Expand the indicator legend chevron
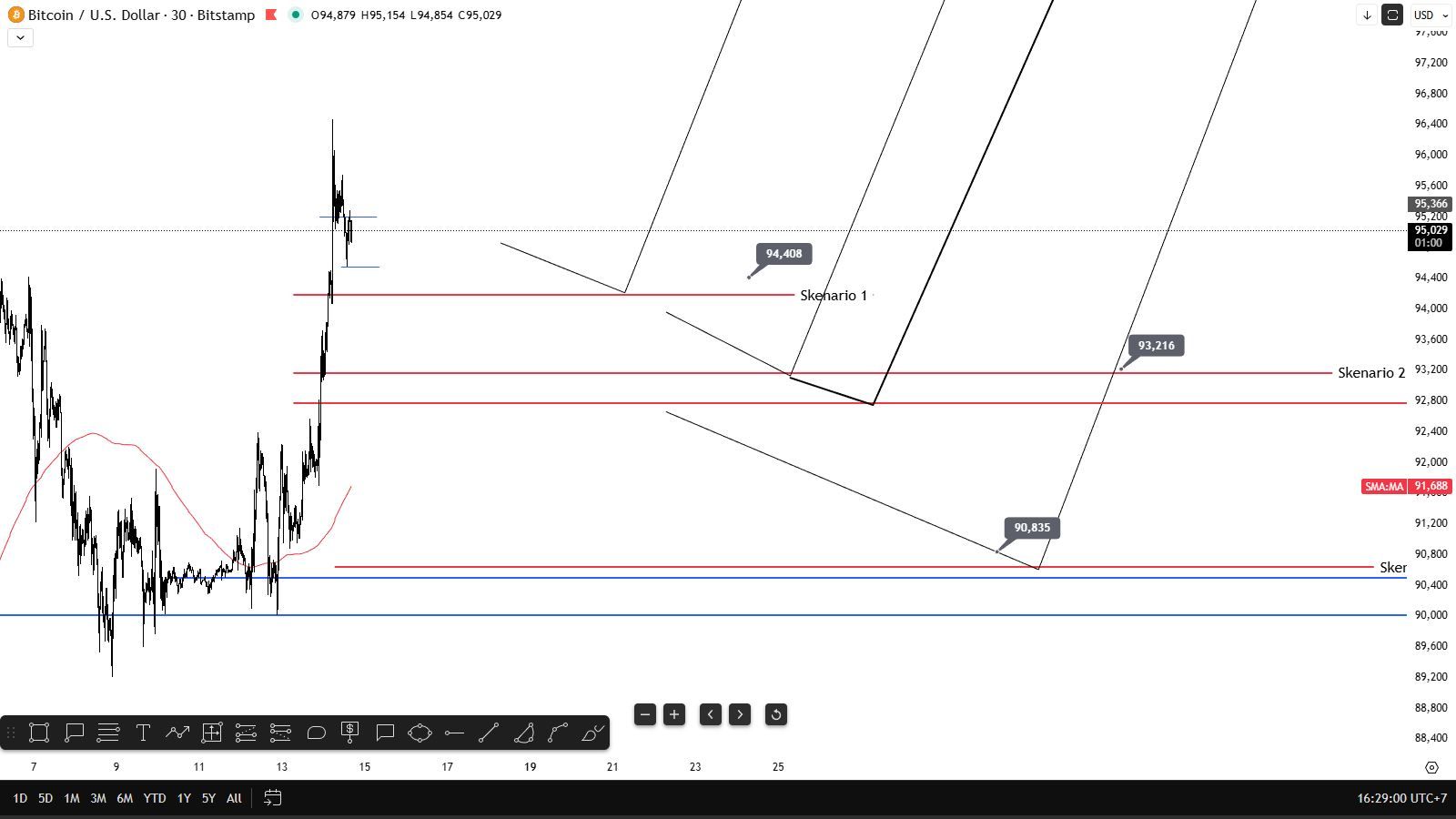The image size is (1456, 819). [x=20, y=37]
